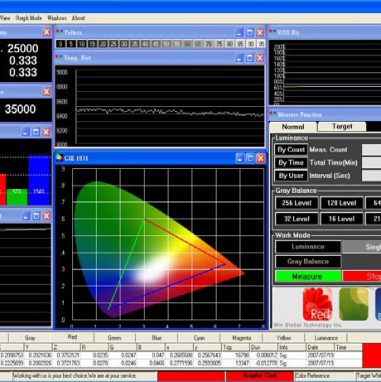Open the Graph Mode menu

(x=29, y=18)
